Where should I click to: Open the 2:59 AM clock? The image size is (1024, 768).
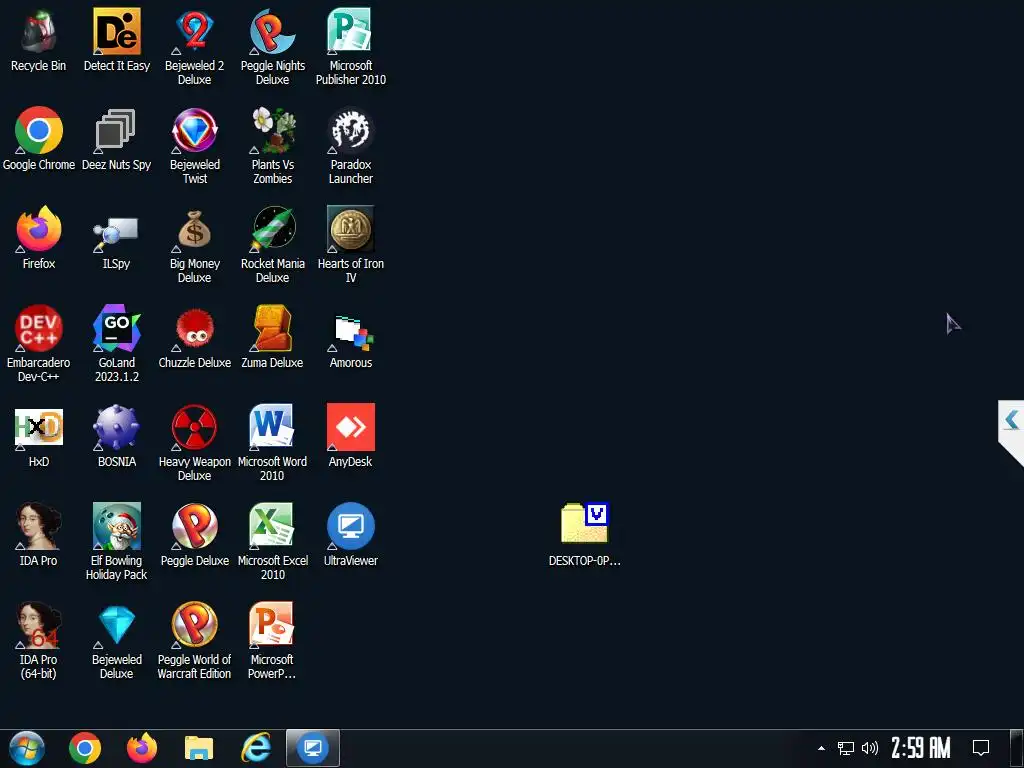click(x=921, y=748)
